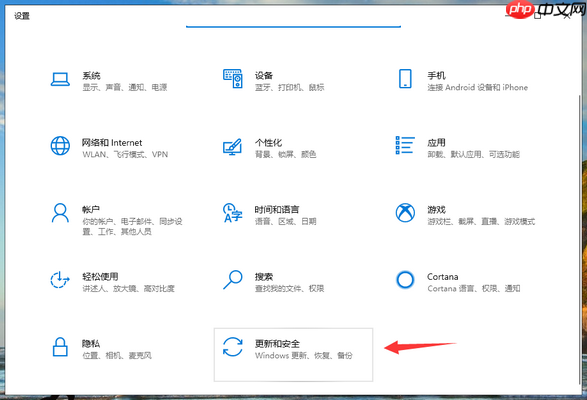Click the WLAN、飞行模式、VPN description
587x400 pixels.
coord(125,154)
